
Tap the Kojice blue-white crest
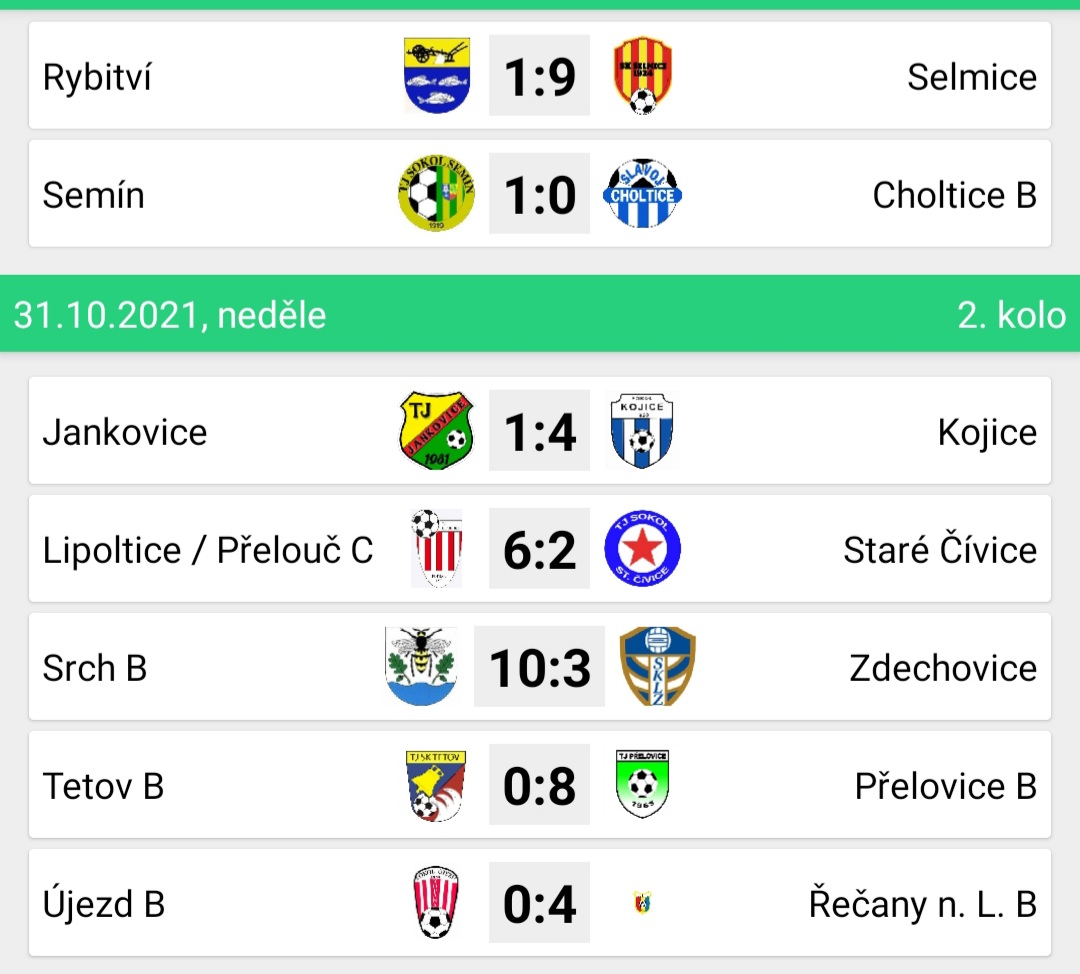tap(643, 431)
